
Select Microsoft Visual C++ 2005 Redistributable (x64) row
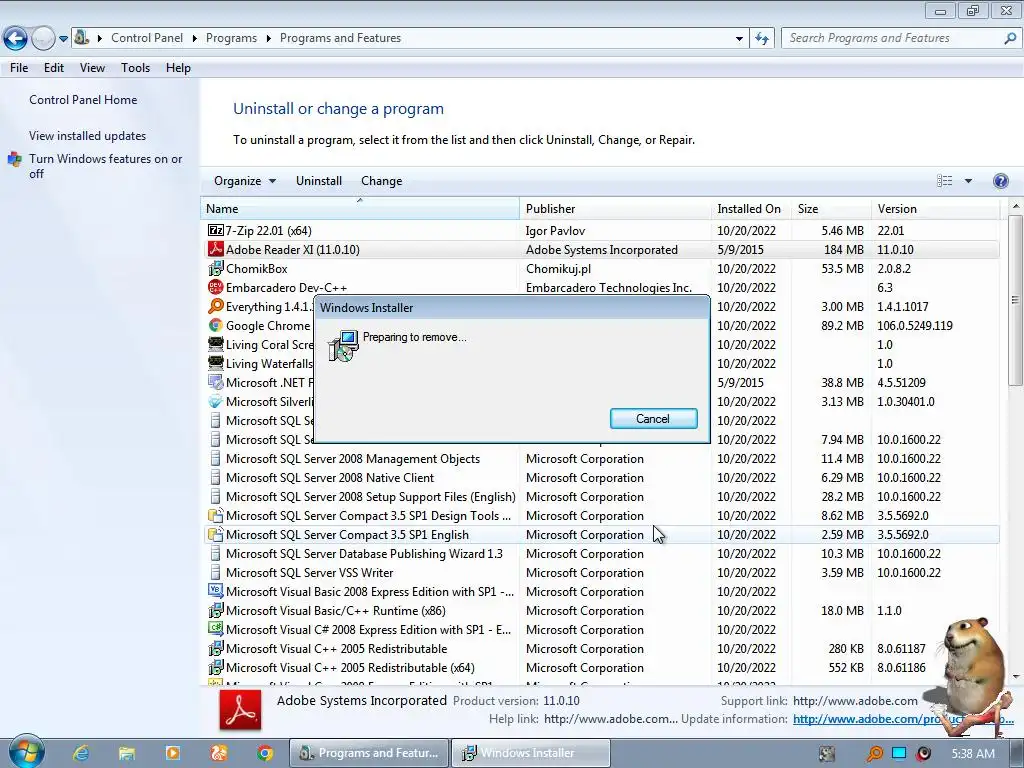[601, 667]
